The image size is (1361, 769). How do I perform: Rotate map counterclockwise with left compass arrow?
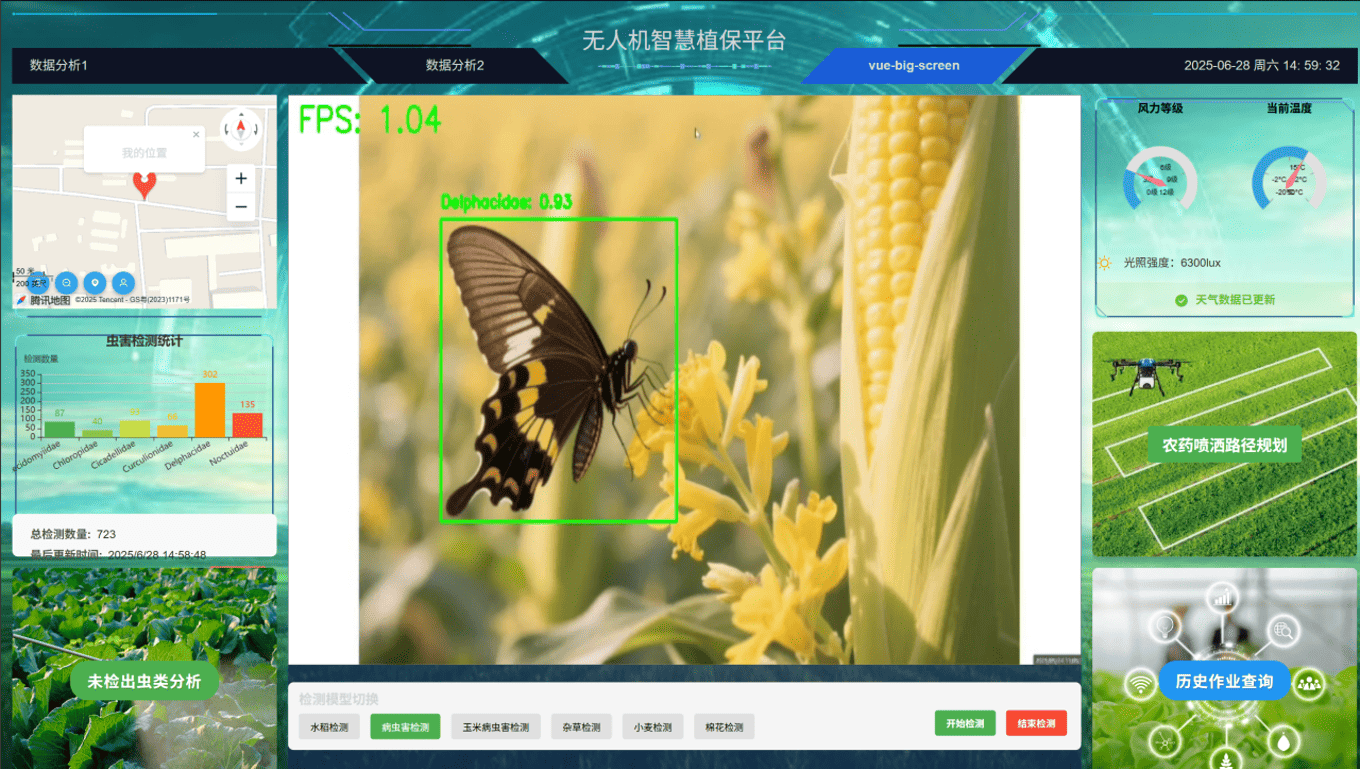pos(227,129)
